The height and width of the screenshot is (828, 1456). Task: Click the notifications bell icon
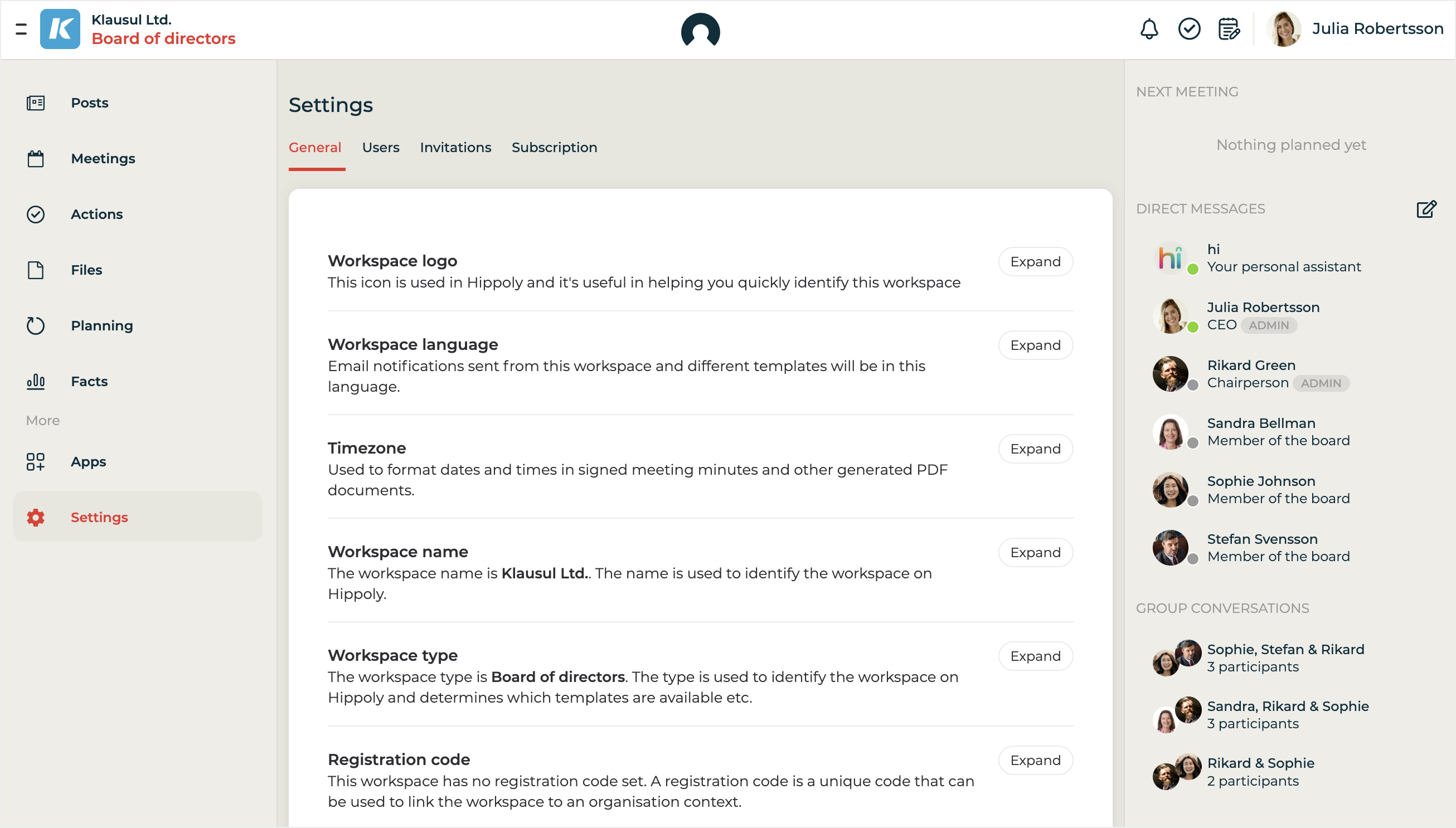pyautogui.click(x=1149, y=29)
